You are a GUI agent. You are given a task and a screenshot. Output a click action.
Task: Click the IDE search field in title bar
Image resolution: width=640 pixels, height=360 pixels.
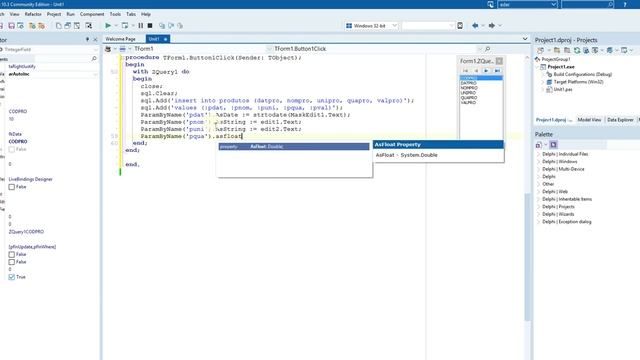point(587,4)
